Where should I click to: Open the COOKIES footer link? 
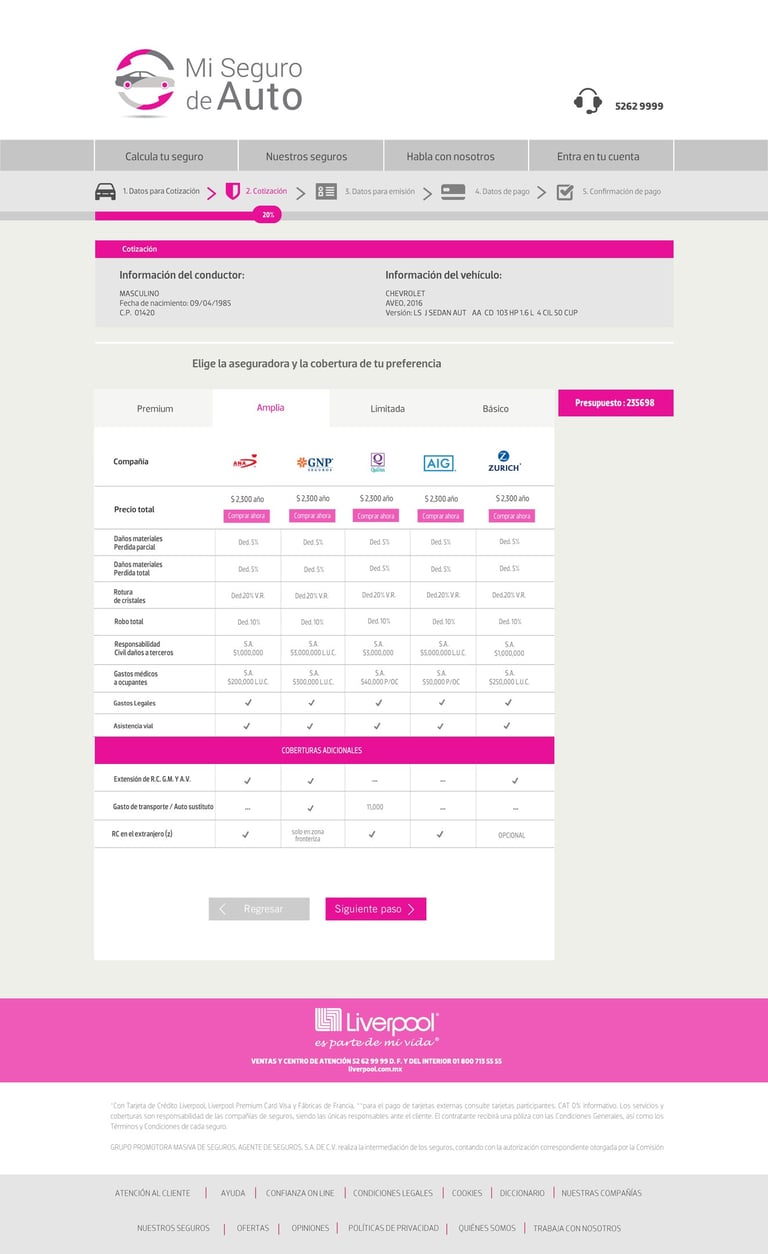(467, 1193)
